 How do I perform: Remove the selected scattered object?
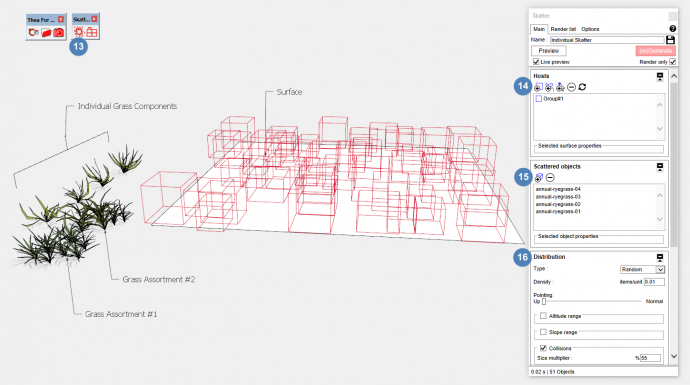(550, 177)
